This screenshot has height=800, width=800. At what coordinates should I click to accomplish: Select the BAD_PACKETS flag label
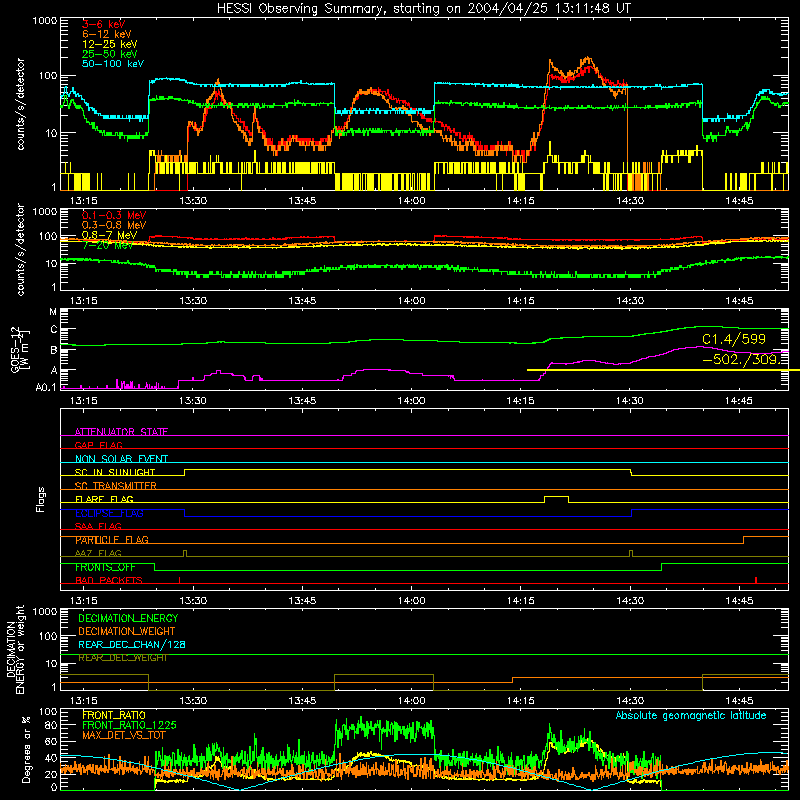(109, 580)
